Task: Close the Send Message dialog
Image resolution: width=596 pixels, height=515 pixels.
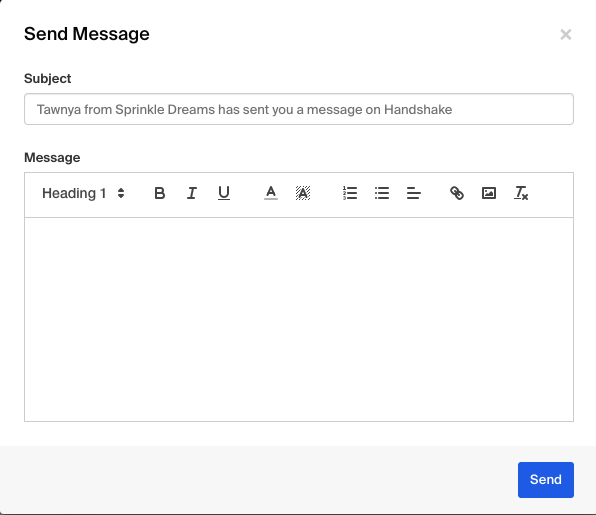Action: point(566,35)
